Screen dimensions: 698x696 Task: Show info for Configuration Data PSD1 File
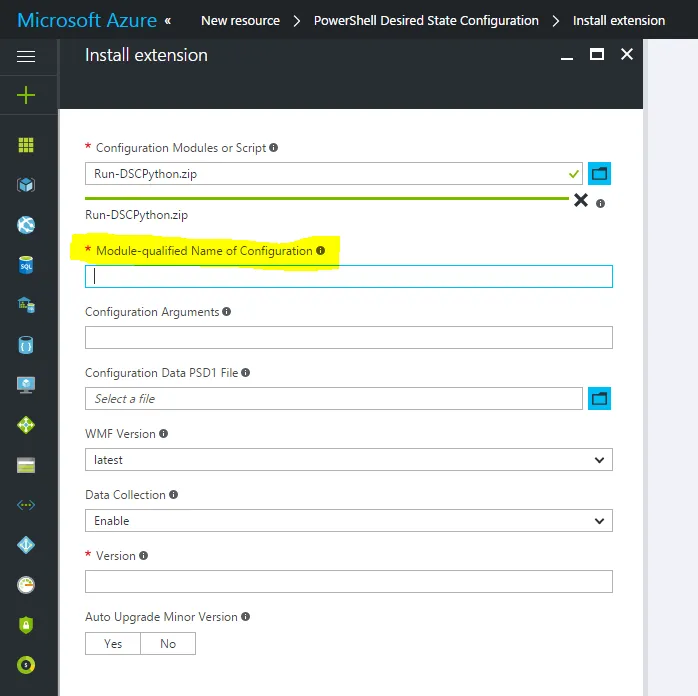(x=245, y=372)
